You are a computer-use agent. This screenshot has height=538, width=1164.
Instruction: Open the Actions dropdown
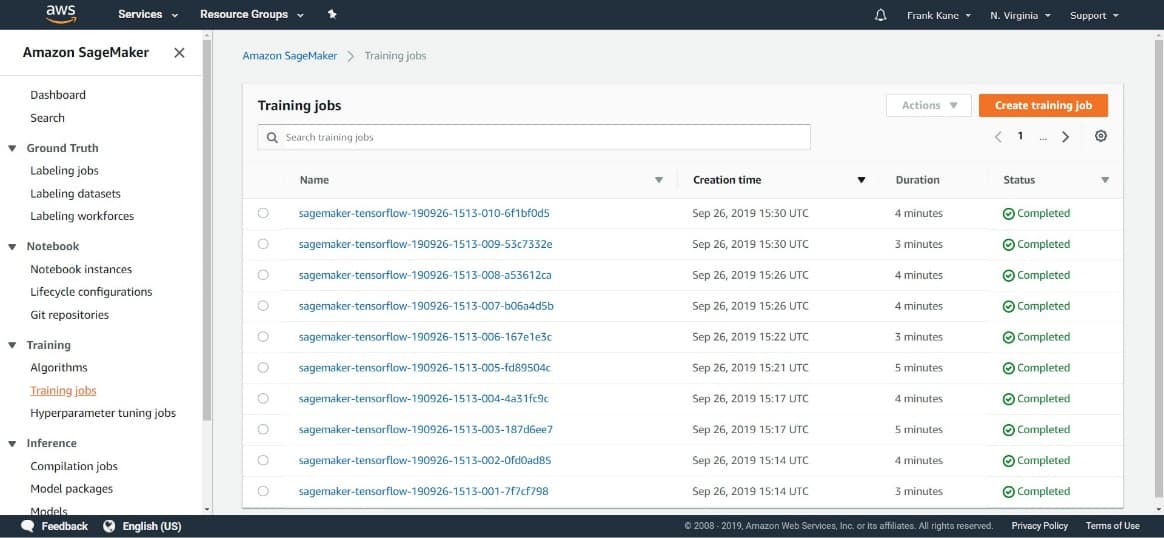pyautogui.click(x=929, y=105)
